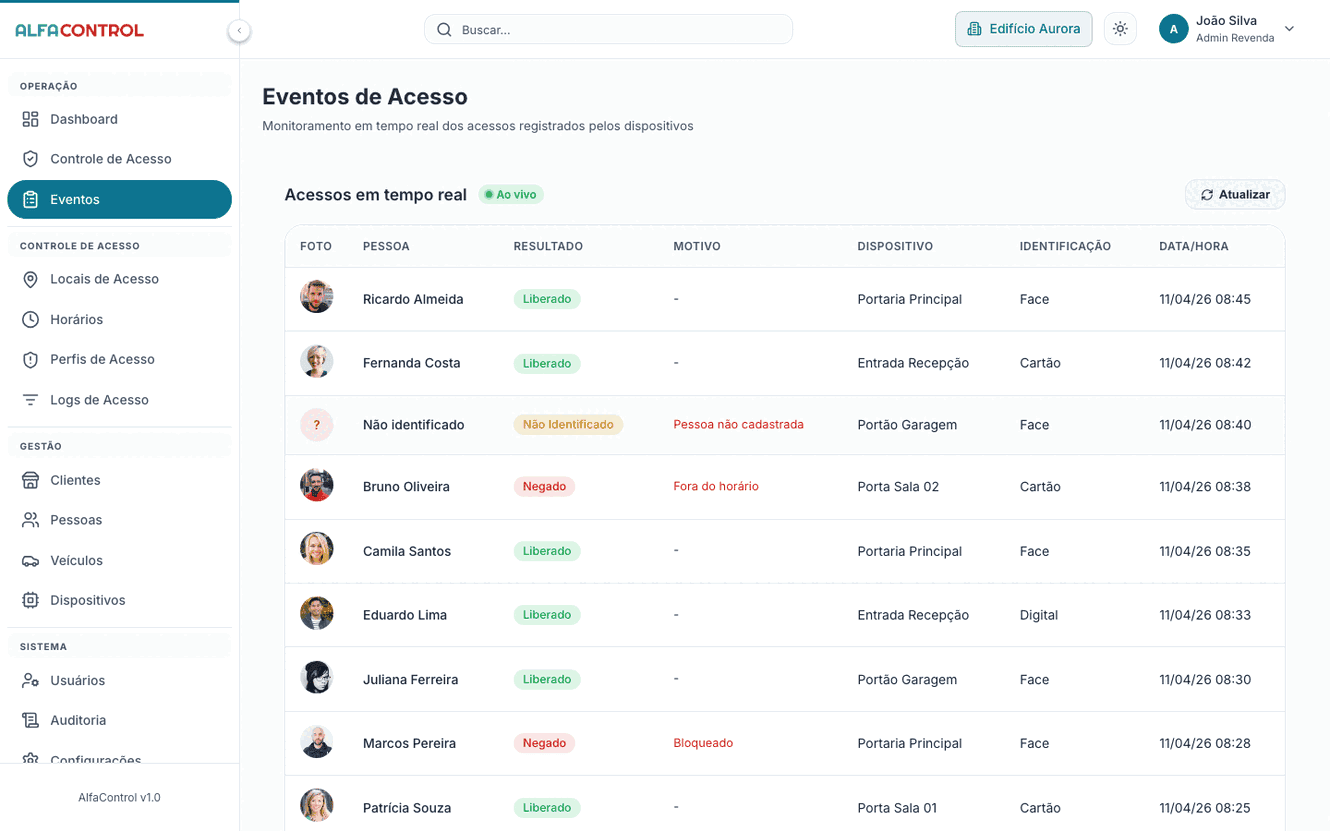1330x831 pixels.
Task: Click the Atualizar refresh button
Action: pos(1235,195)
